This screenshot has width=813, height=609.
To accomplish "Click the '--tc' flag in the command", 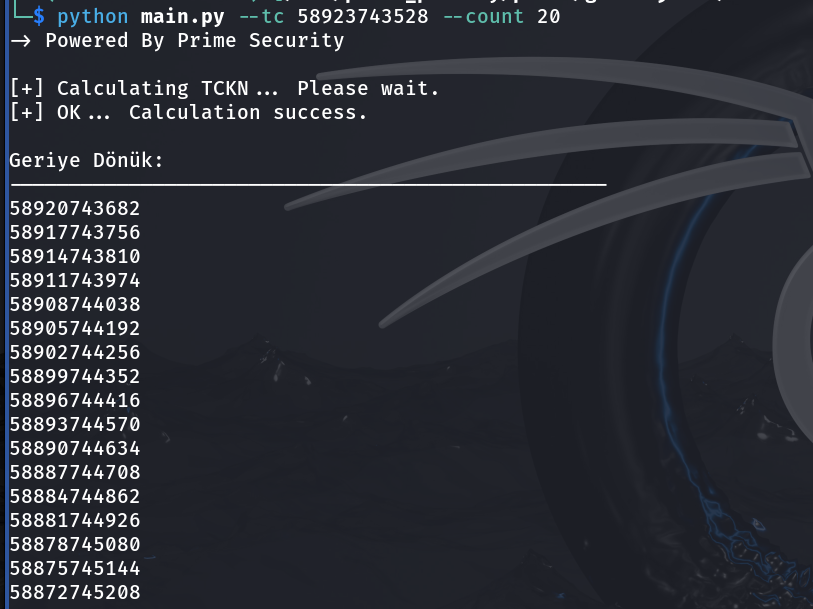I will 261,17.
